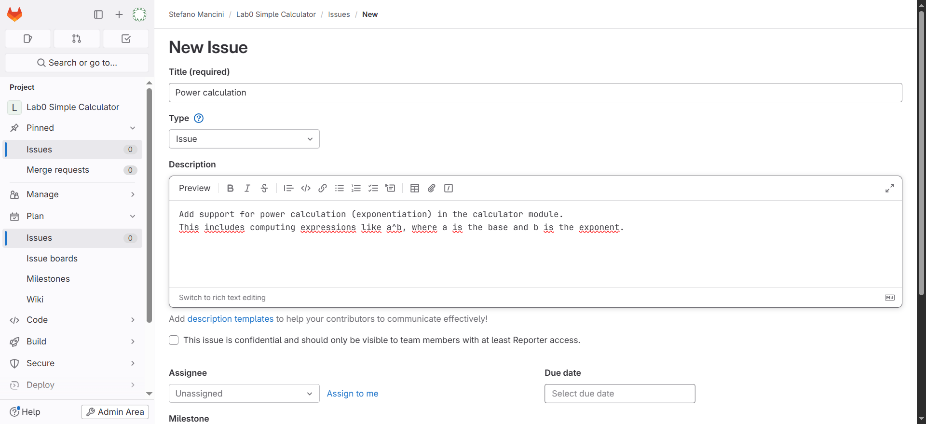Click the create new plus icon
Screen dimensions: 926x424
(x=119, y=14)
